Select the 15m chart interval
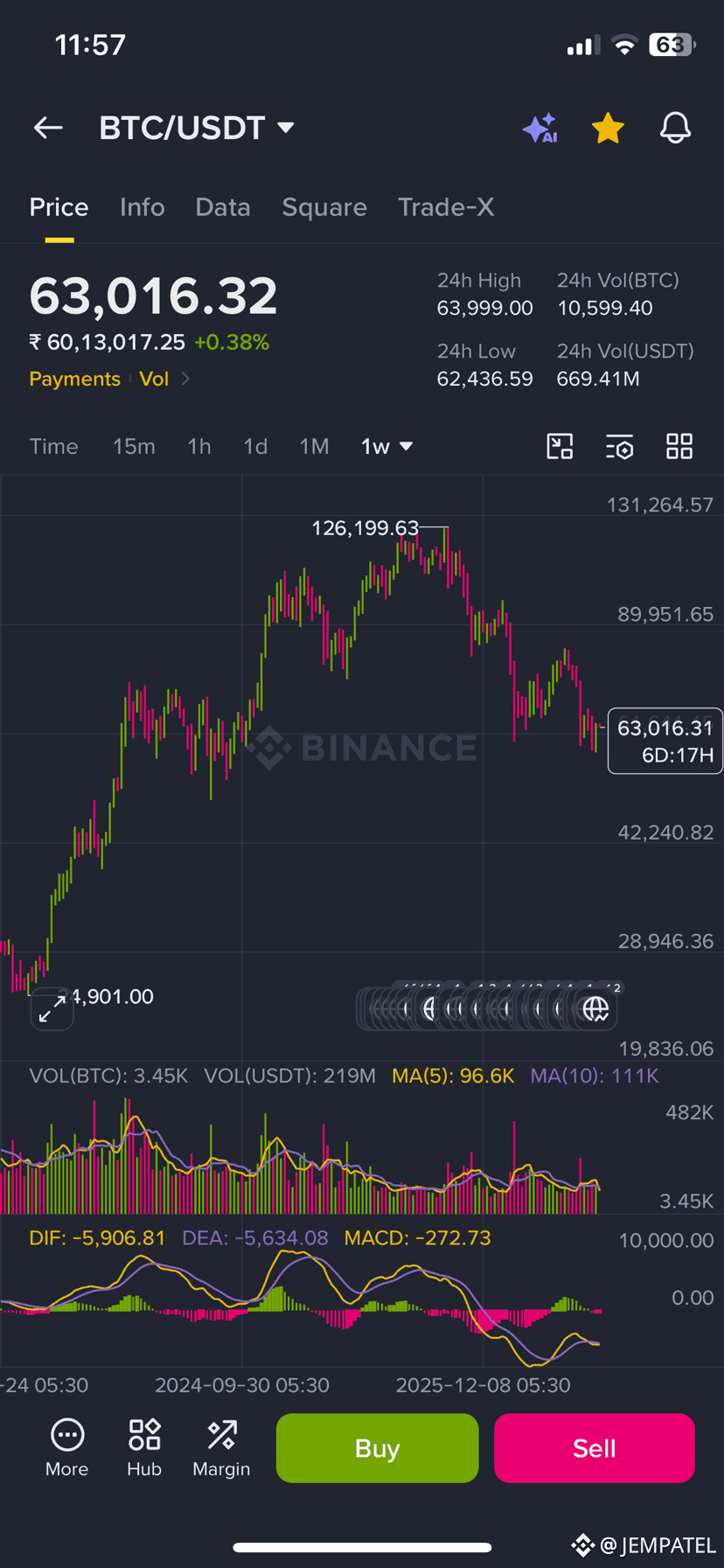Screen dimensions: 724x1568 click(134, 447)
